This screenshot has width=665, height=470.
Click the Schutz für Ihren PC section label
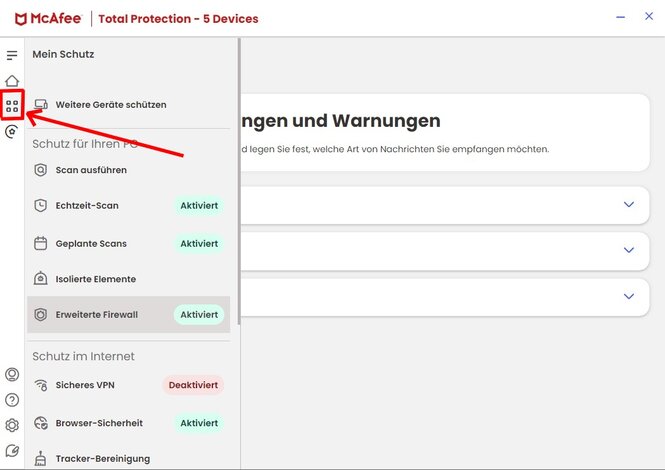[85, 144]
